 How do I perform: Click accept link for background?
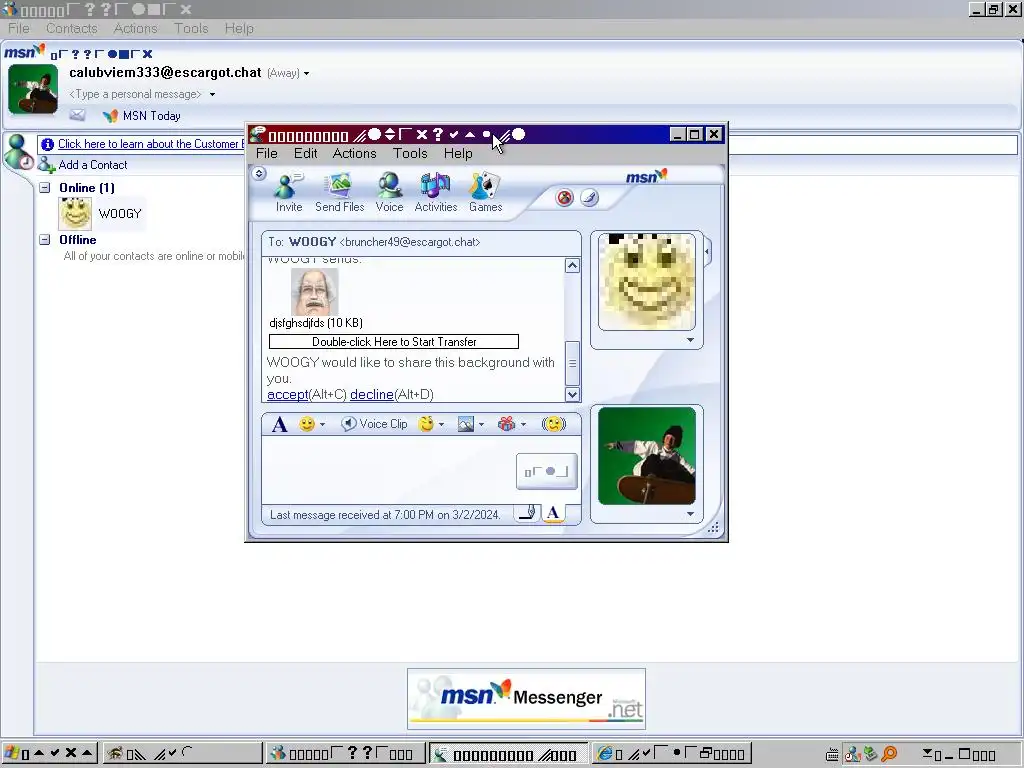[x=287, y=394]
